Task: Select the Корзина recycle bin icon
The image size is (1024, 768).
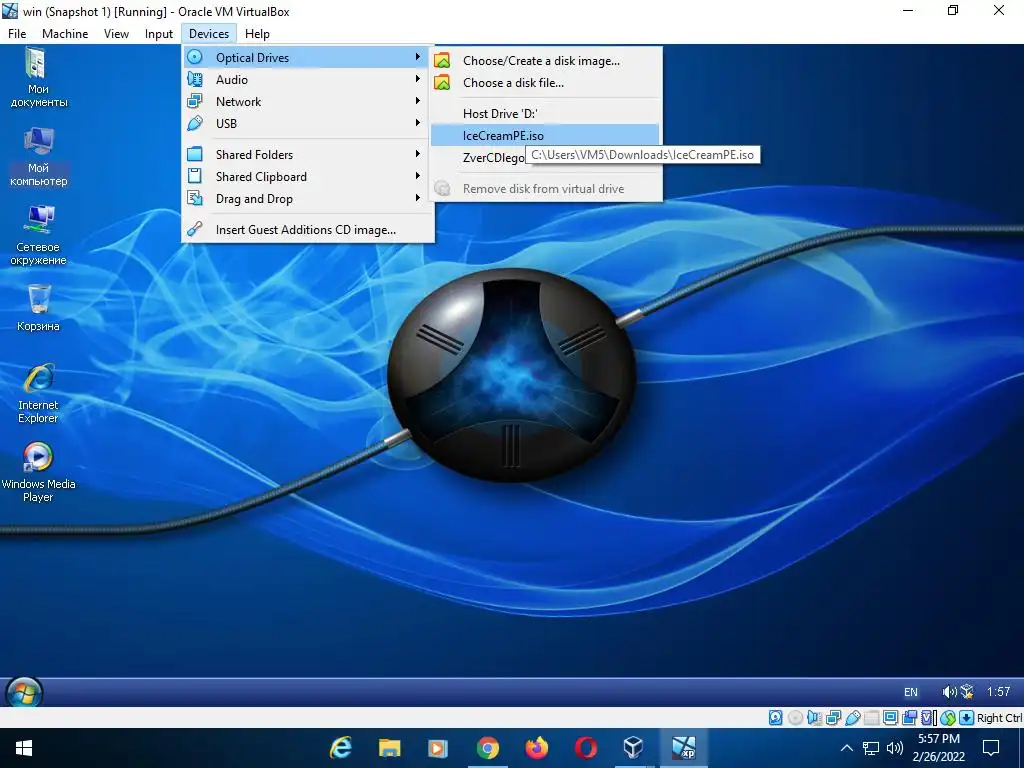Action: pos(38,308)
